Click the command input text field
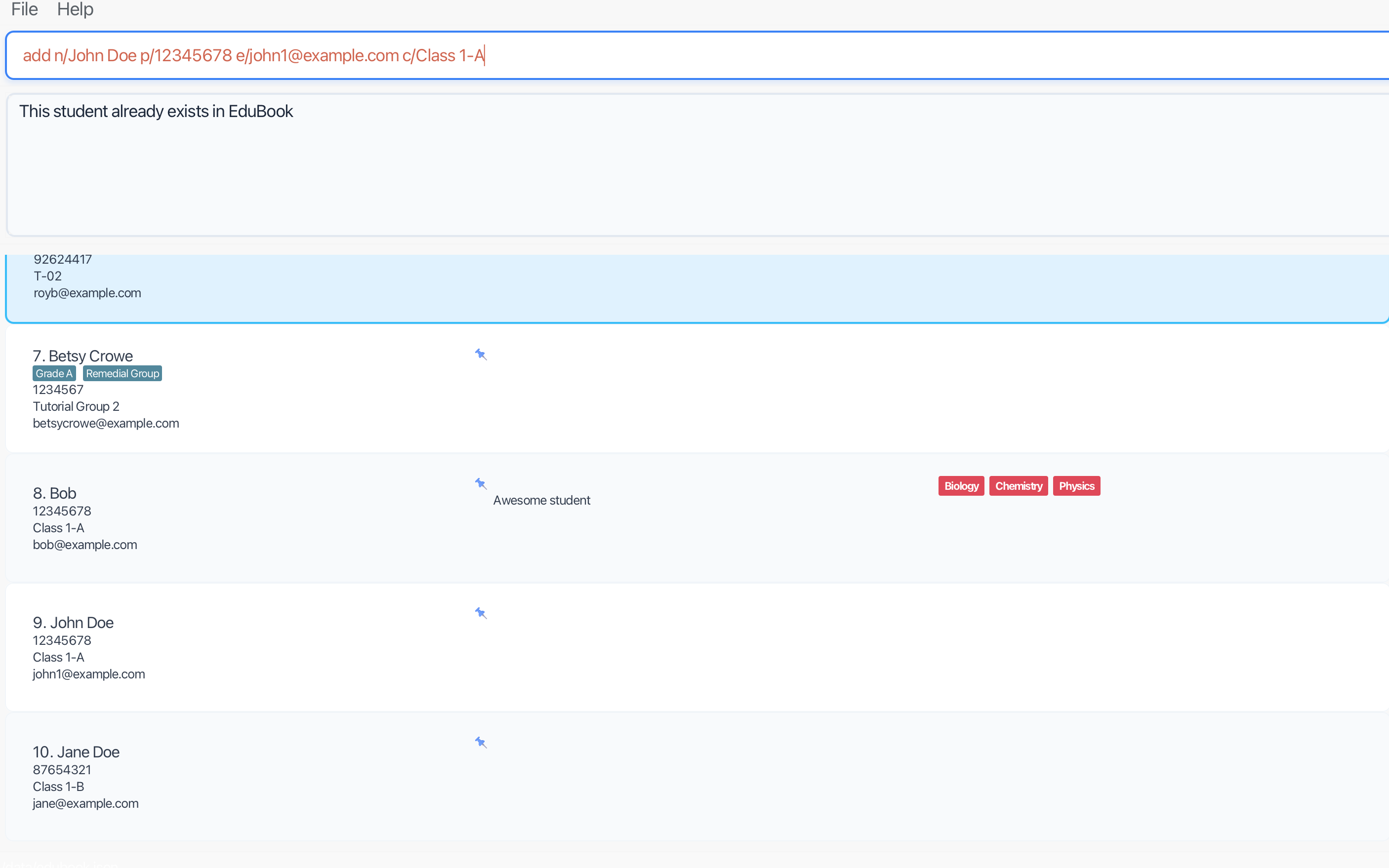Screen dimensions: 1389x868 coord(689,56)
